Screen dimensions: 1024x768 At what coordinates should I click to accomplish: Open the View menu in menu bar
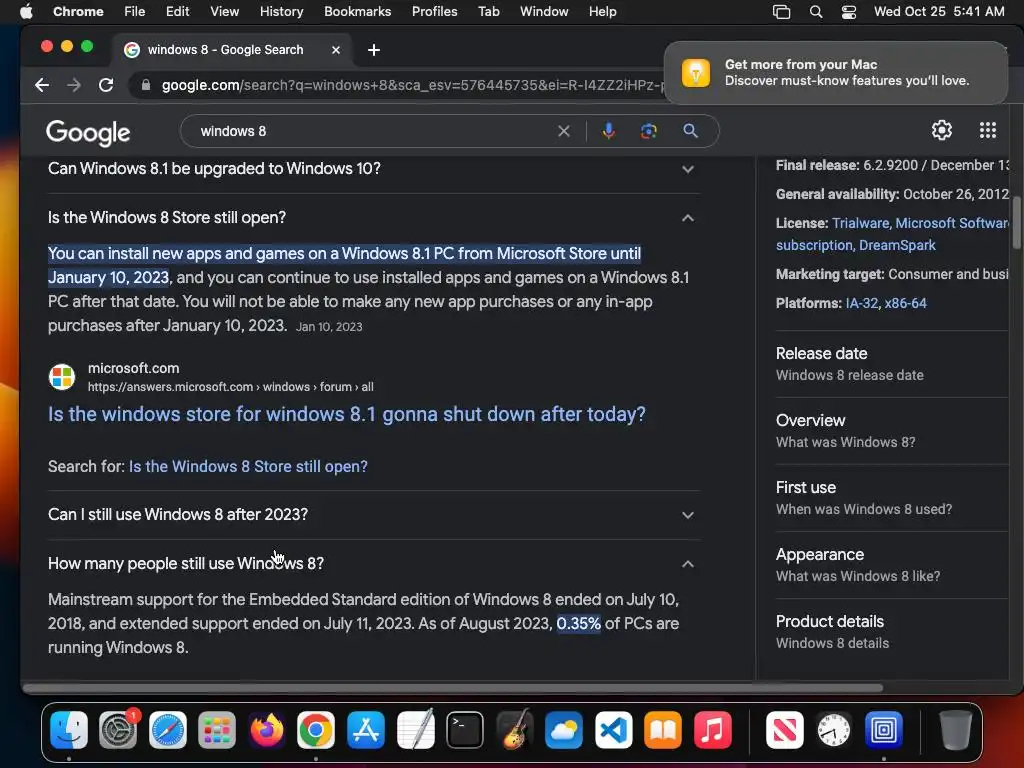[225, 12]
